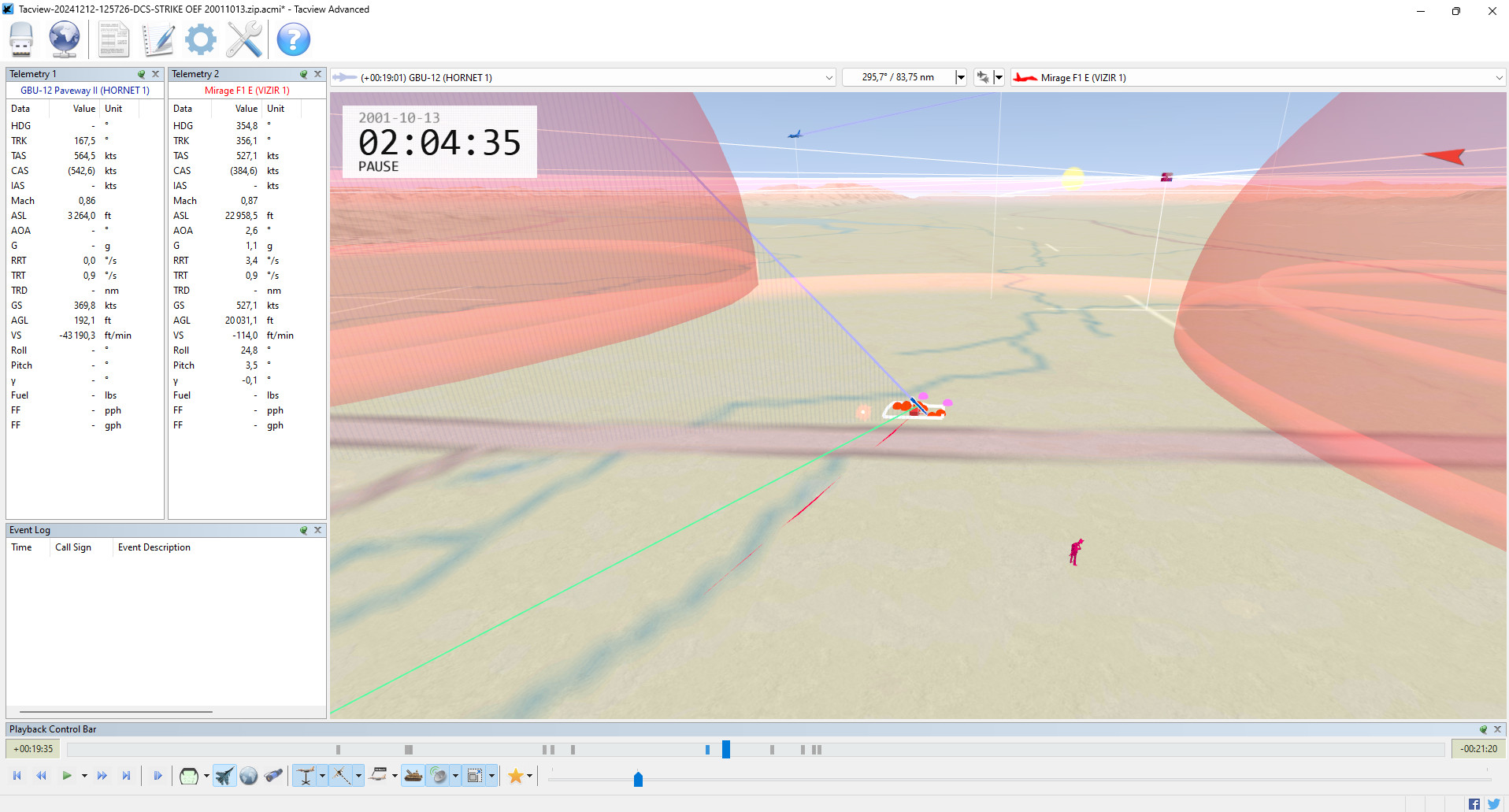Click the blue question mark help icon
Screen dimensions: 1509x812
(x=293, y=39)
